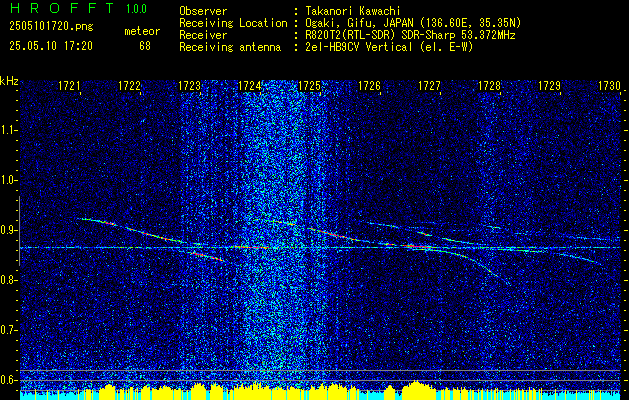The height and width of the screenshot is (400, 629).
Task: Click the 1726 time marker
Action: (369, 86)
